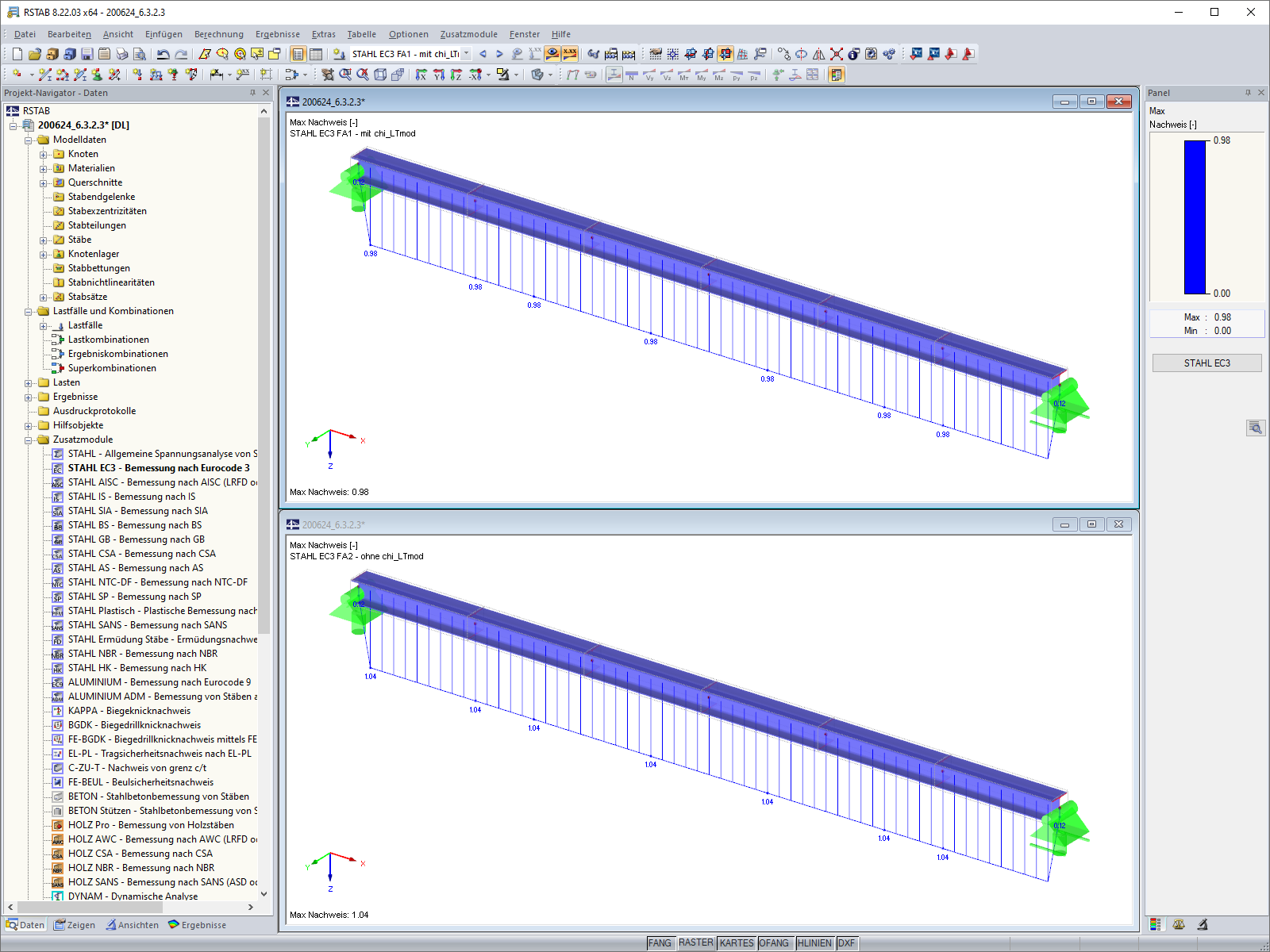Collapse the Zusatzmodule tree node
This screenshot has height=952, width=1270.
pyautogui.click(x=29, y=440)
